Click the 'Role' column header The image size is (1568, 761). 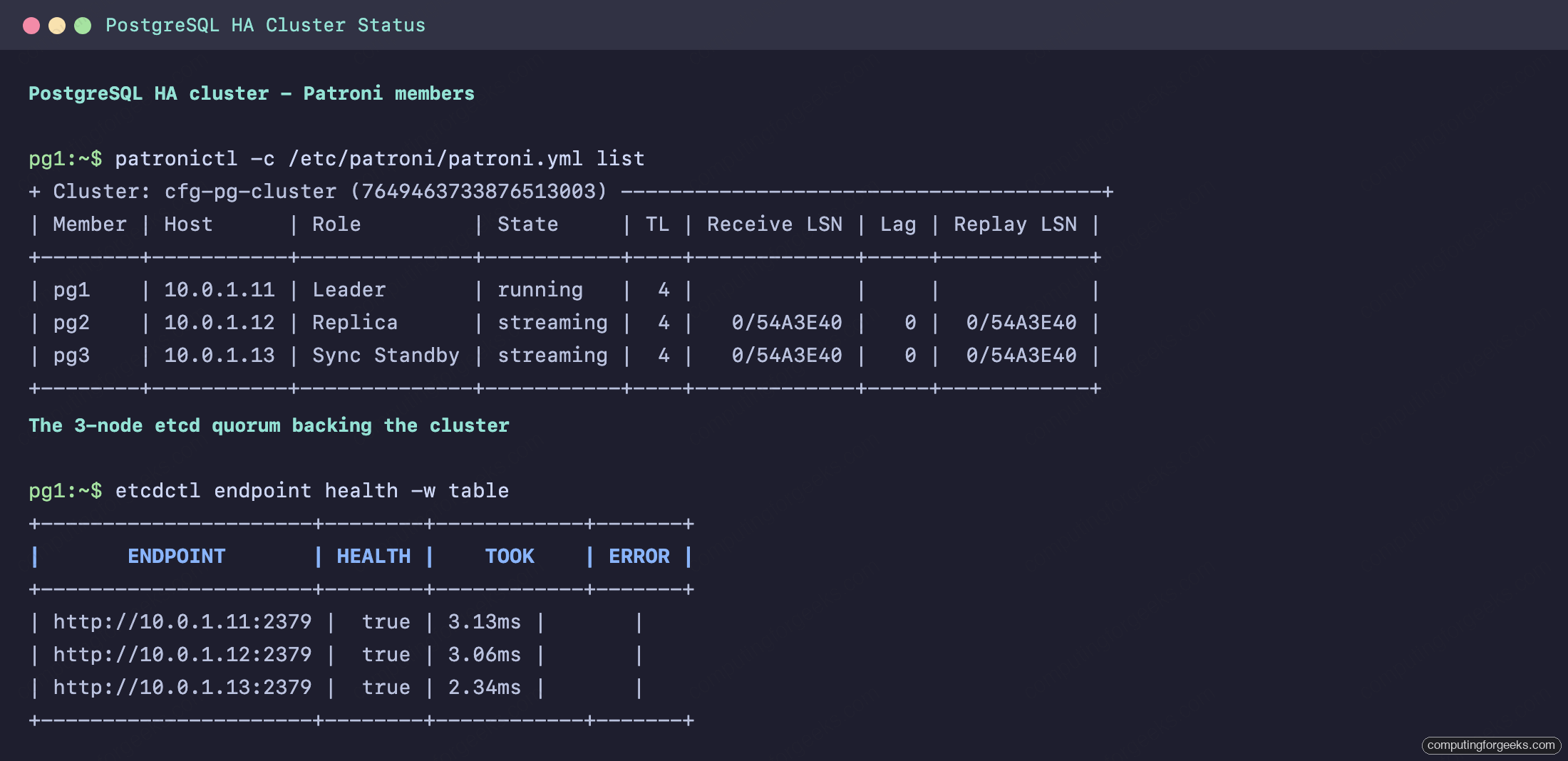pos(336,224)
